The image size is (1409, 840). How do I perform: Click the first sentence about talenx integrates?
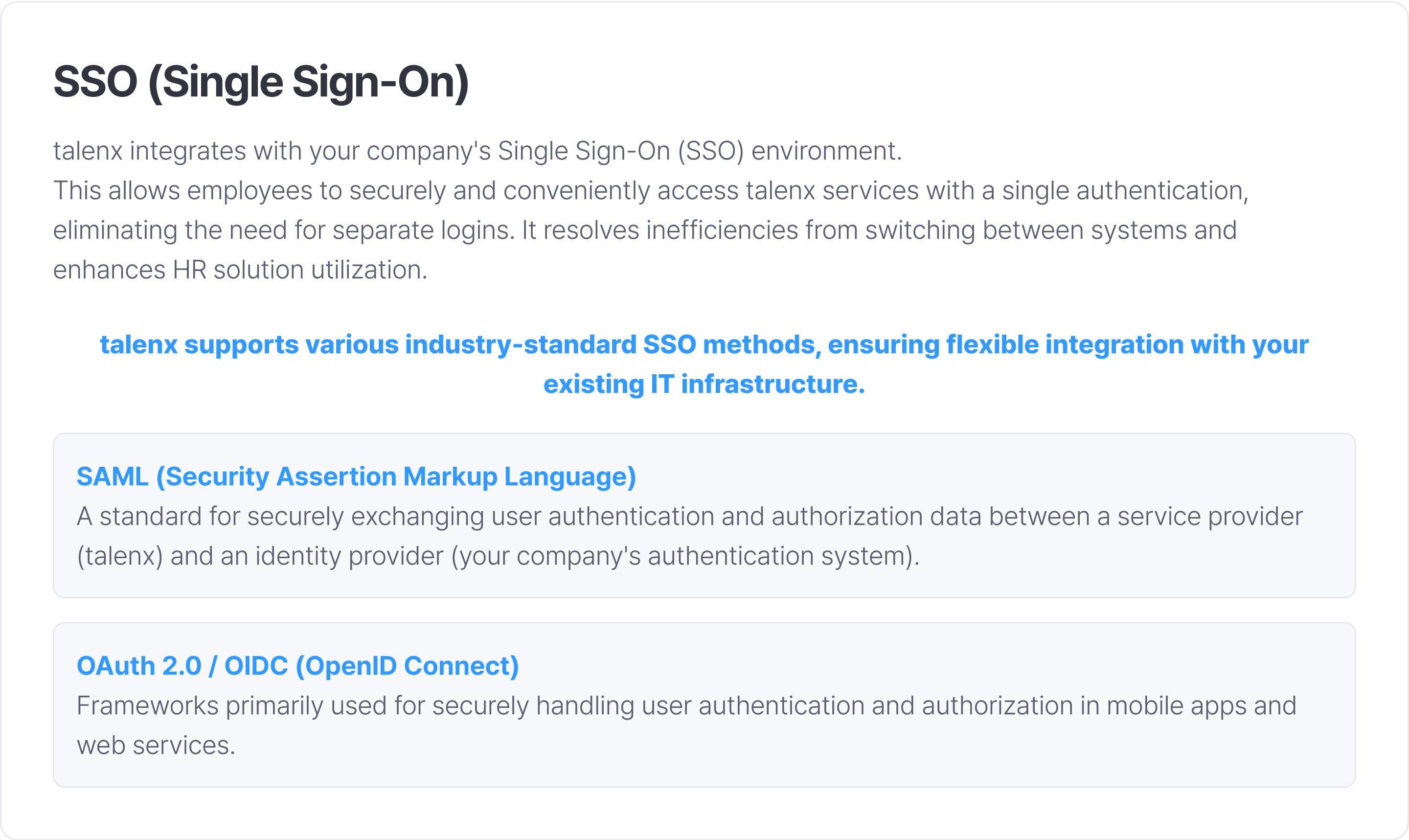click(x=477, y=151)
